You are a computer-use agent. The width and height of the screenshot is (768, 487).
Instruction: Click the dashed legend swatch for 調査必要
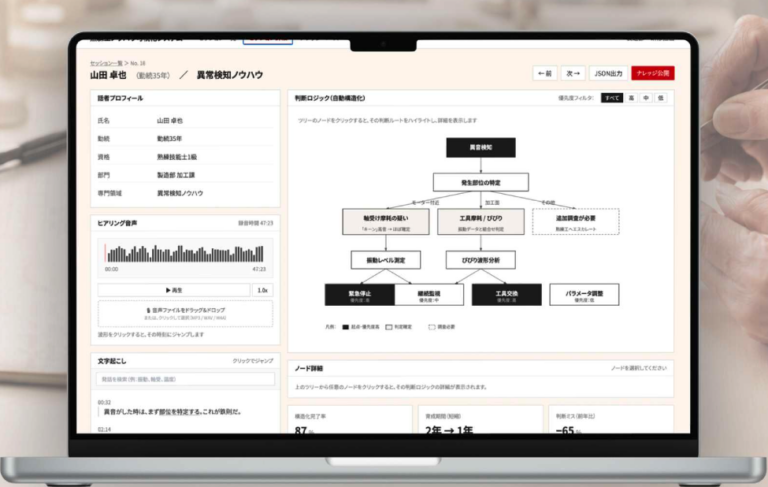click(432, 327)
